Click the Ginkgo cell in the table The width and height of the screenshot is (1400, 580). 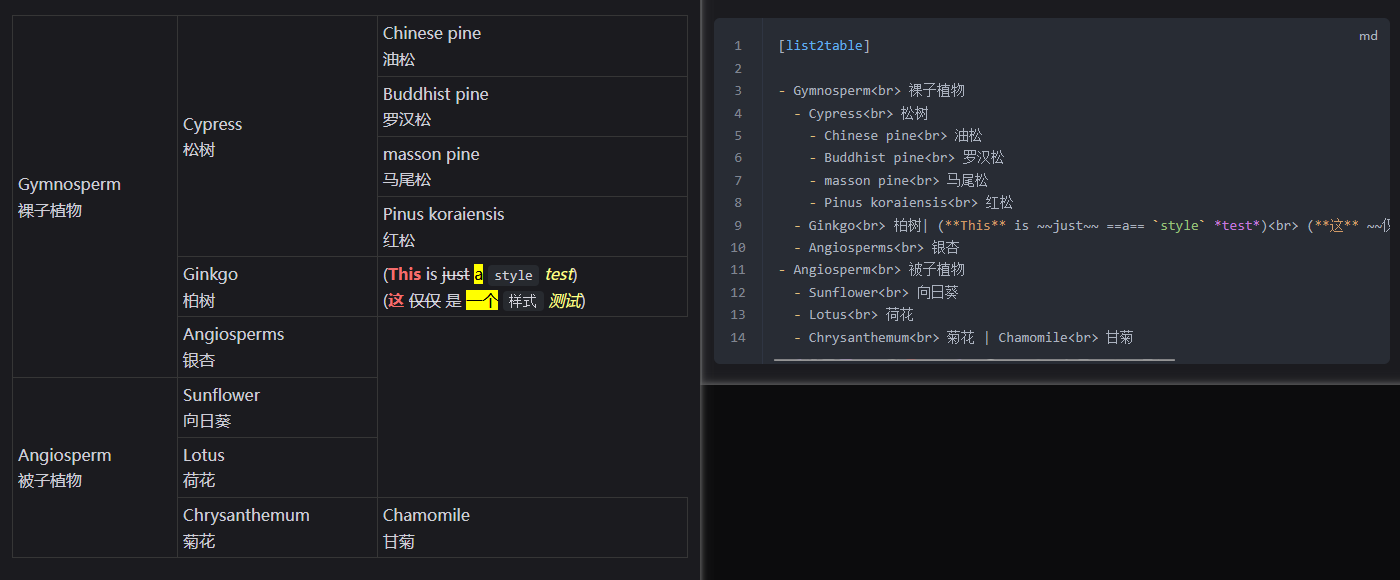pyautogui.click(x=277, y=287)
